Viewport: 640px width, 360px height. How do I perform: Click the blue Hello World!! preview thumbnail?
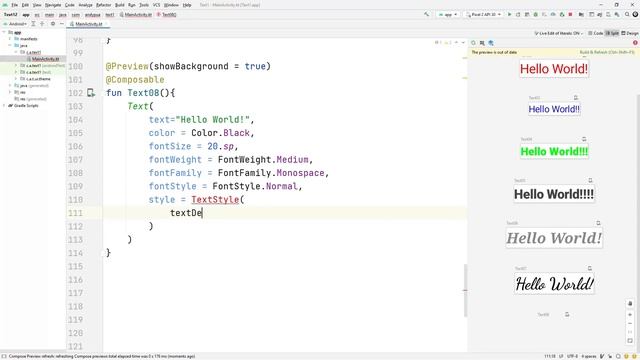click(x=554, y=109)
